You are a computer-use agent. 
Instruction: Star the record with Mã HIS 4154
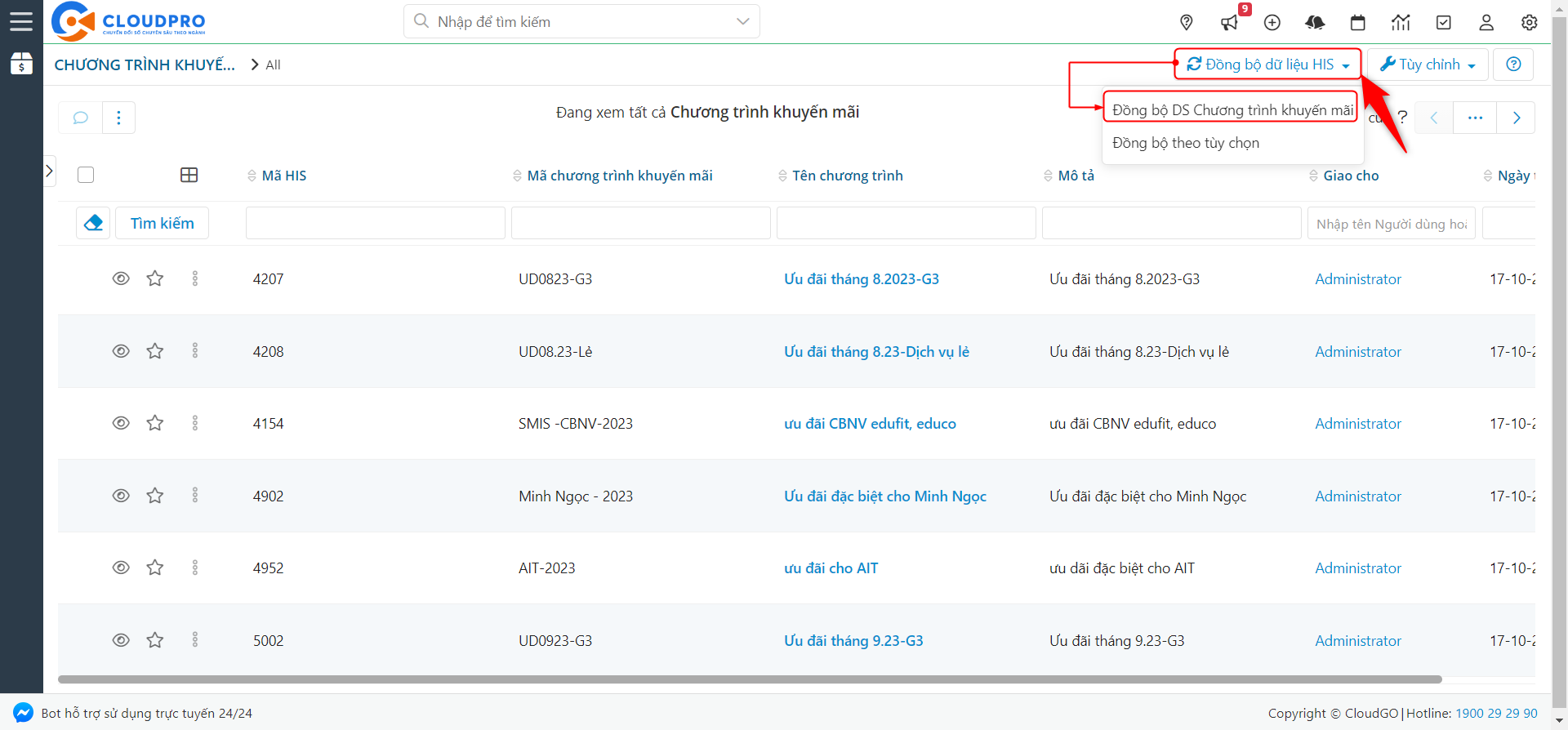coord(155,423)
